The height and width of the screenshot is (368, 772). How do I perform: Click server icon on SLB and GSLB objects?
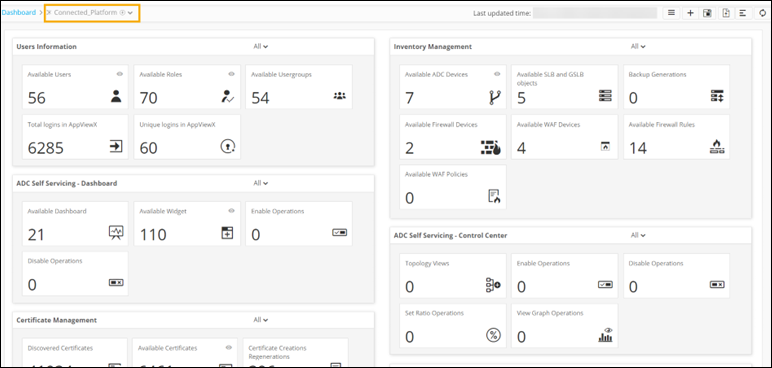(605, 96)
